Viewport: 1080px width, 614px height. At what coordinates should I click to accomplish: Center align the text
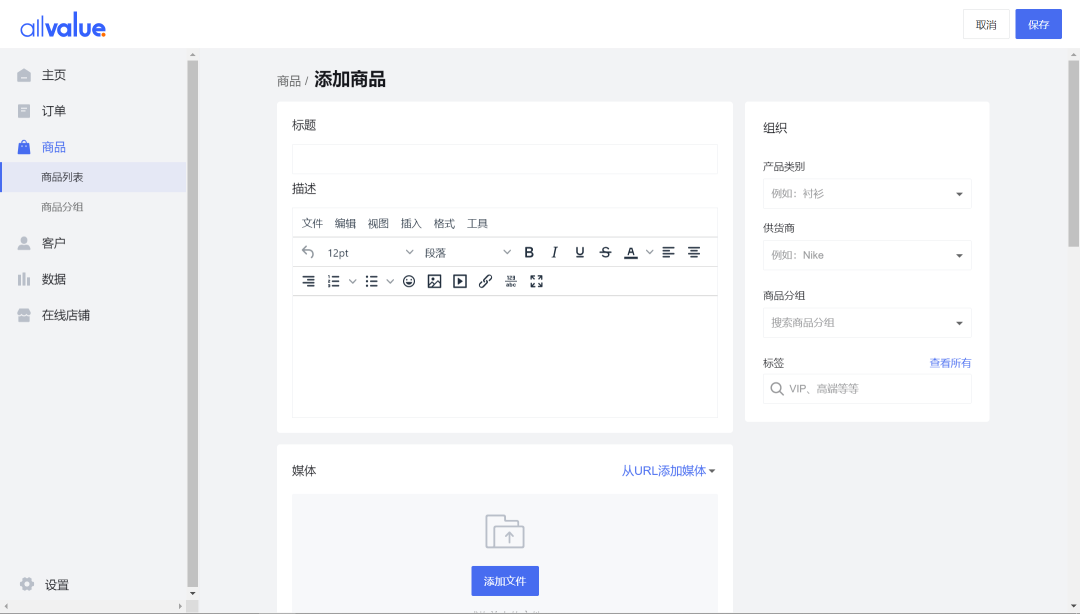694,252
